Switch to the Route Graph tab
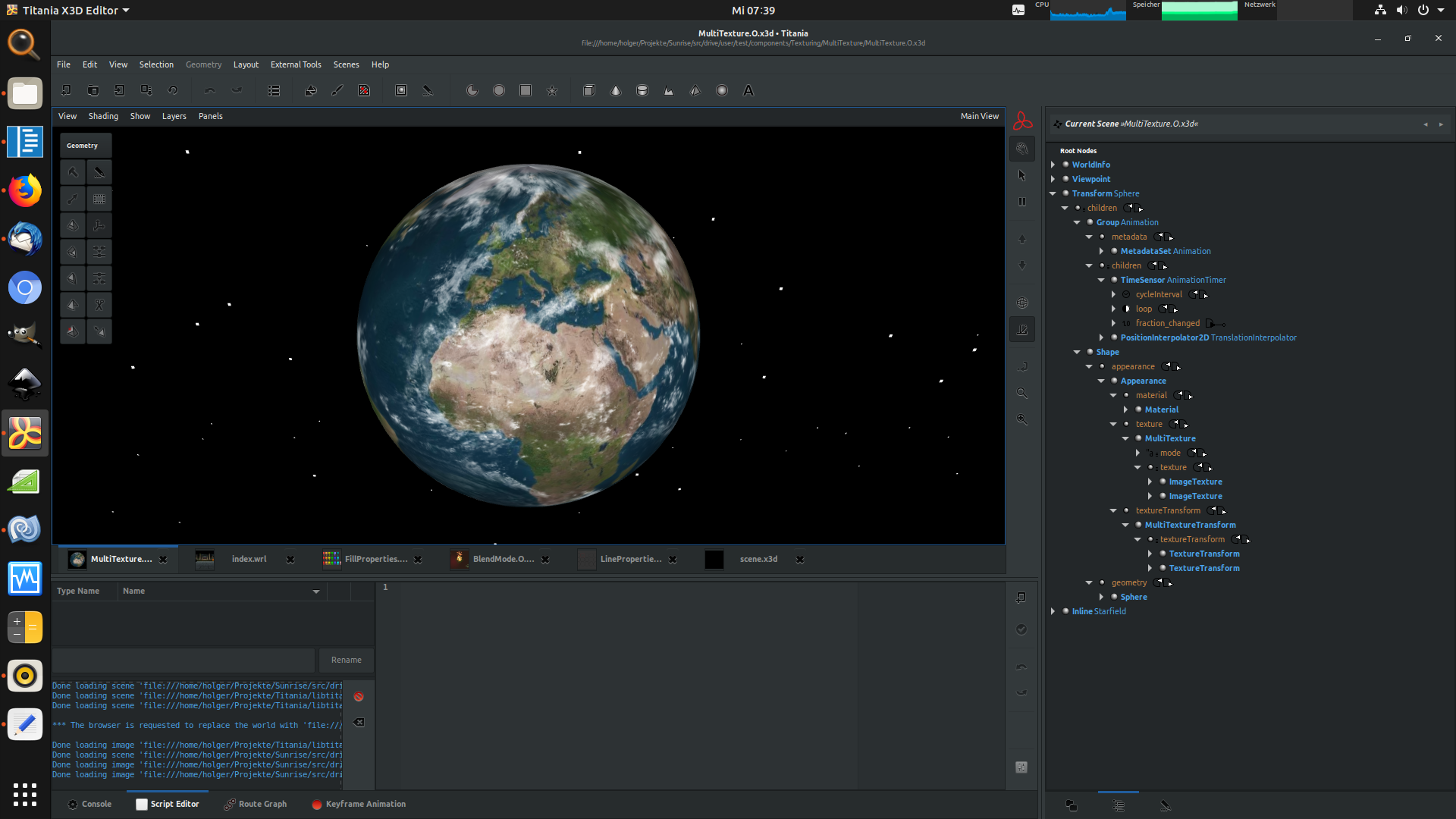The image size is (1456, 819). point(256,804)
